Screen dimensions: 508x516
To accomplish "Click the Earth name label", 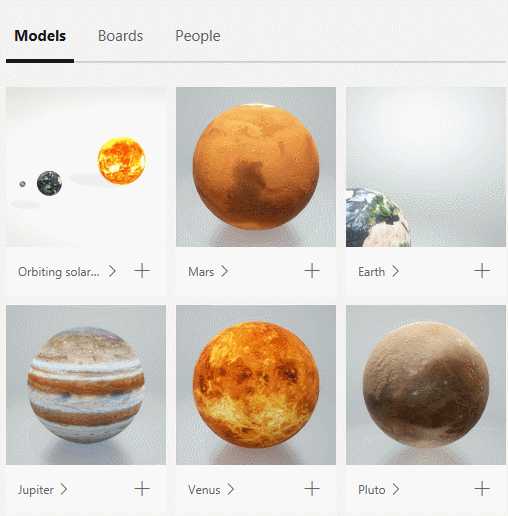I will (371, 272).
